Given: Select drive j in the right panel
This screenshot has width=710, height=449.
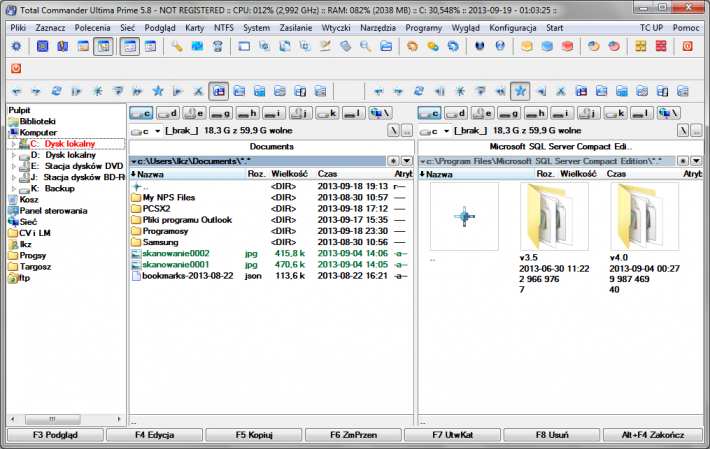Looking at the screenshot, I should tap(589, 113).
